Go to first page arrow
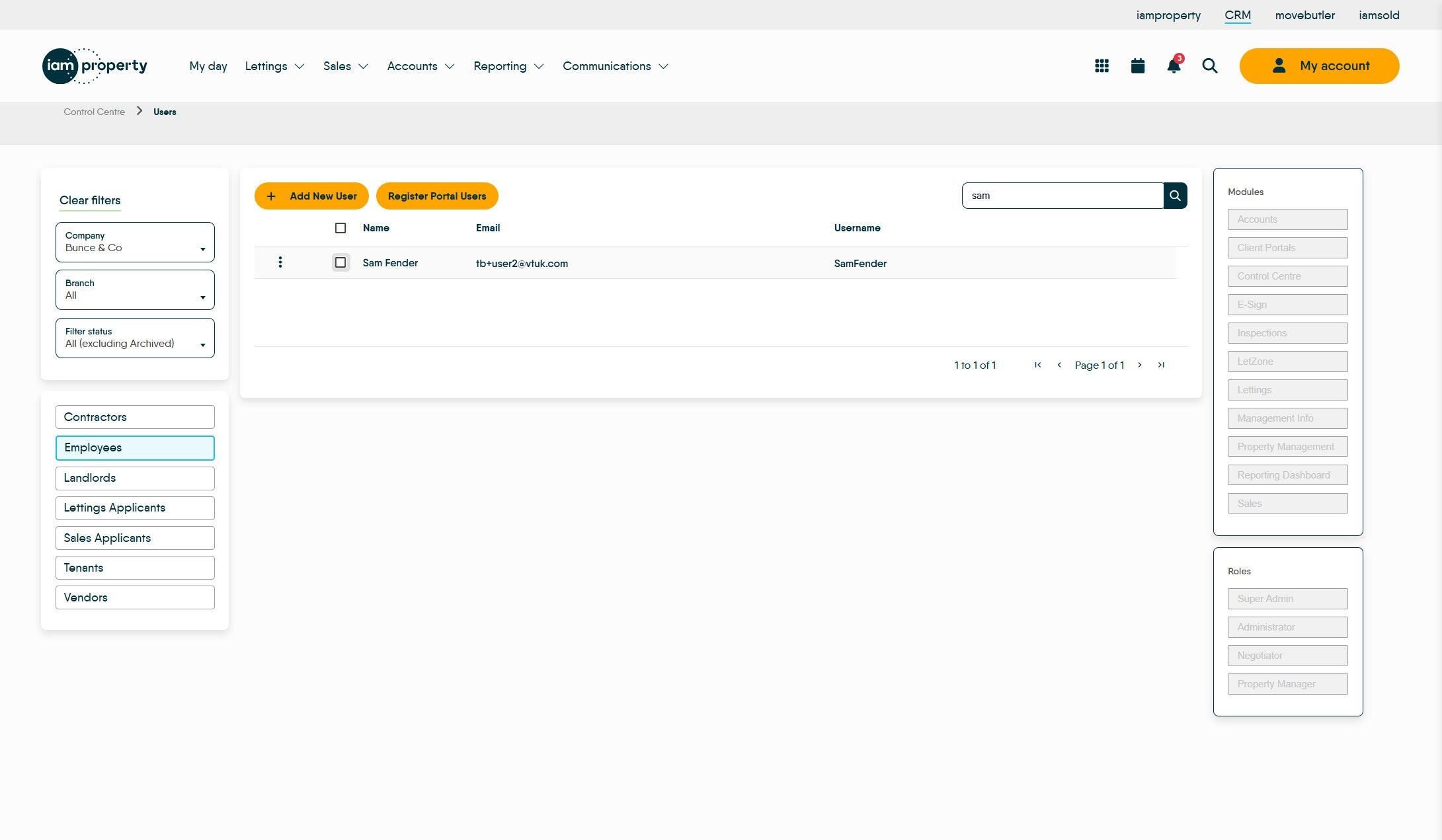1442x840 pixels. click(1037, 365)
